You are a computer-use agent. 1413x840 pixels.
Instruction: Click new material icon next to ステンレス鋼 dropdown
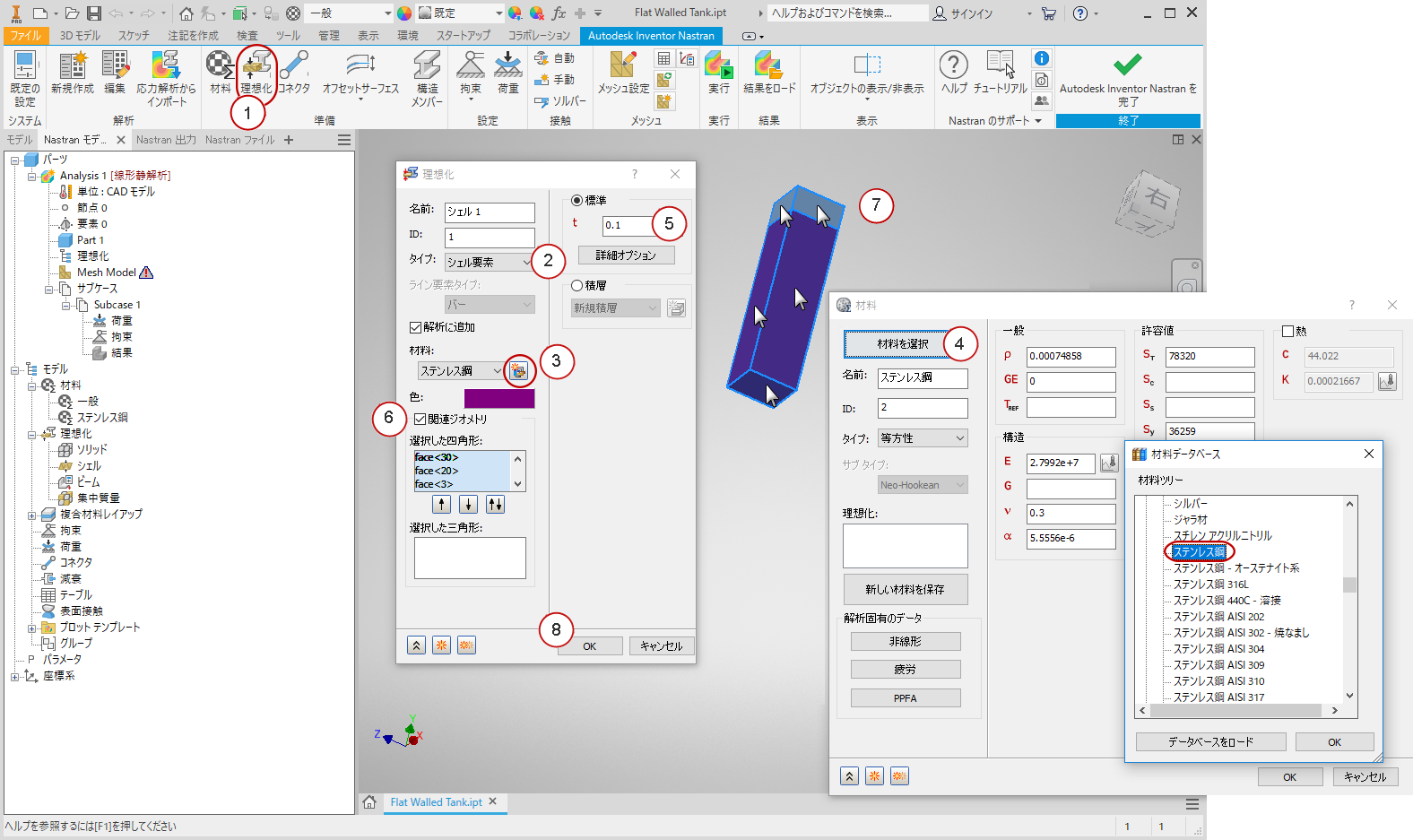pos(518,370)
